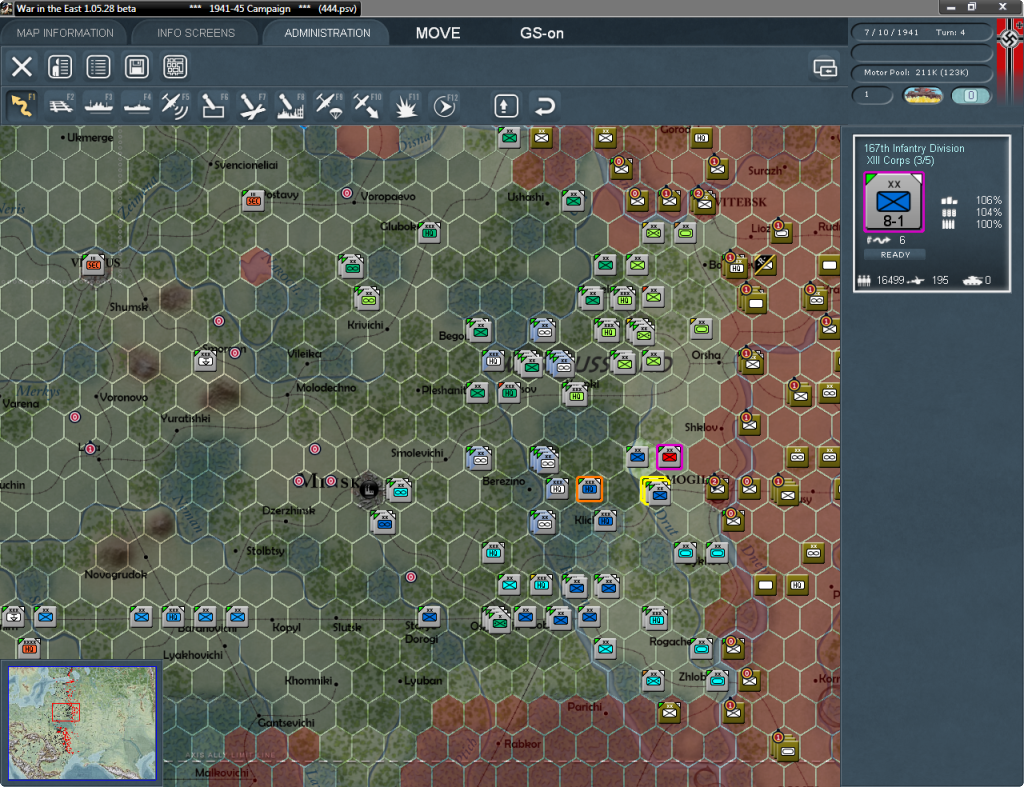Click the MOVE mode label
This screenshot has height=787, width=1024.
click(x=438, y=33)
